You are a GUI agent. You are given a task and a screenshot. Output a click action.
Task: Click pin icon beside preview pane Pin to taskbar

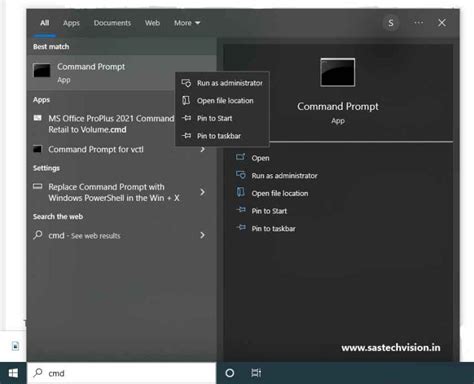pos(241,228)
